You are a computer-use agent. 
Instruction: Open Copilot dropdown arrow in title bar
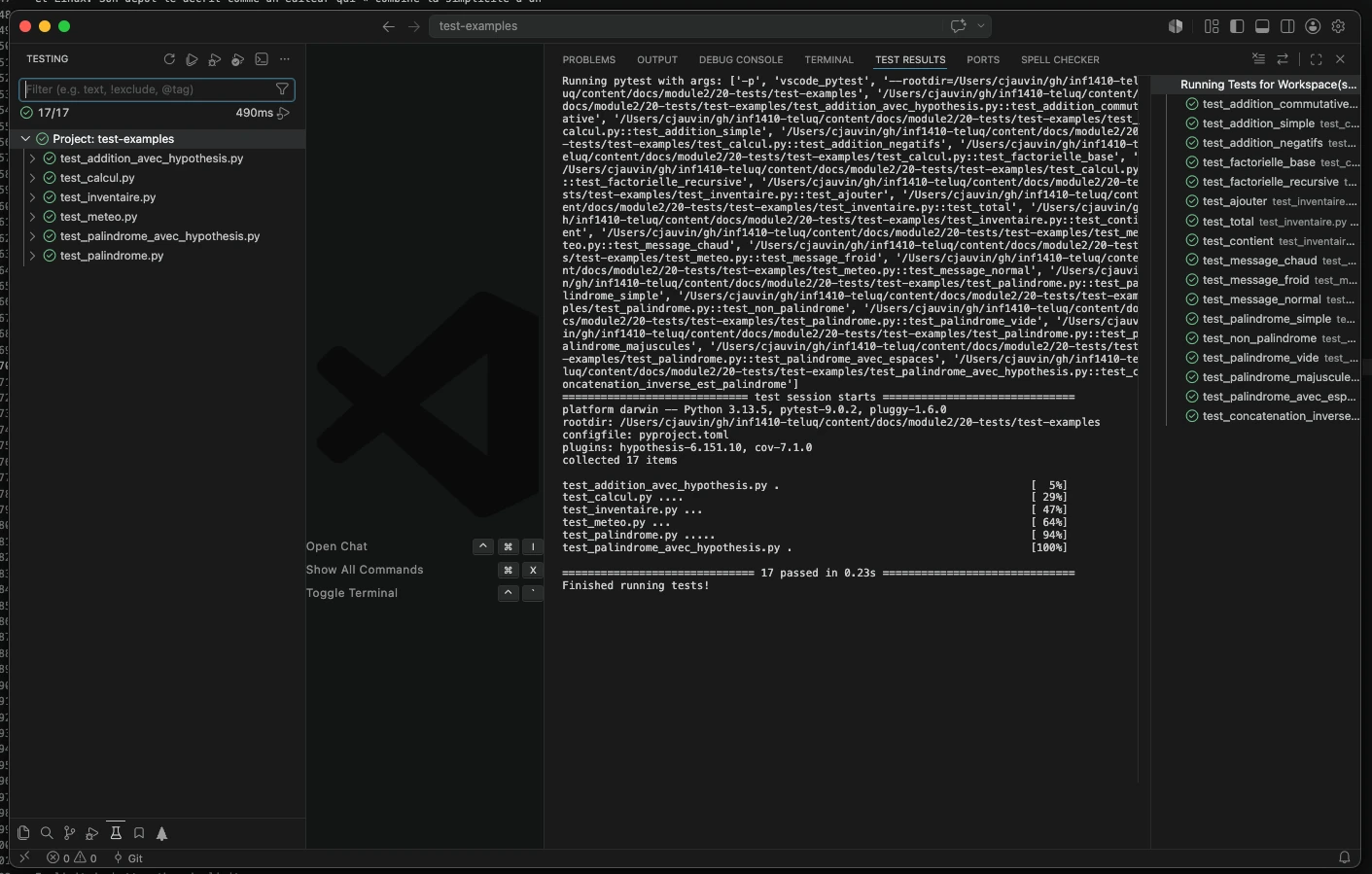(981, 26)
